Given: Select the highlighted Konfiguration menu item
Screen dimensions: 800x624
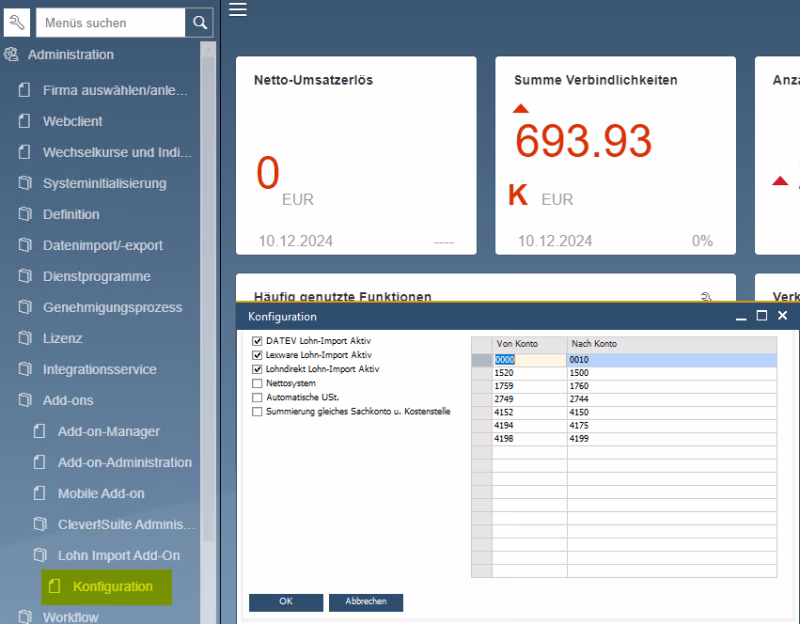Looking at the screenshot, I should (112, 586).
